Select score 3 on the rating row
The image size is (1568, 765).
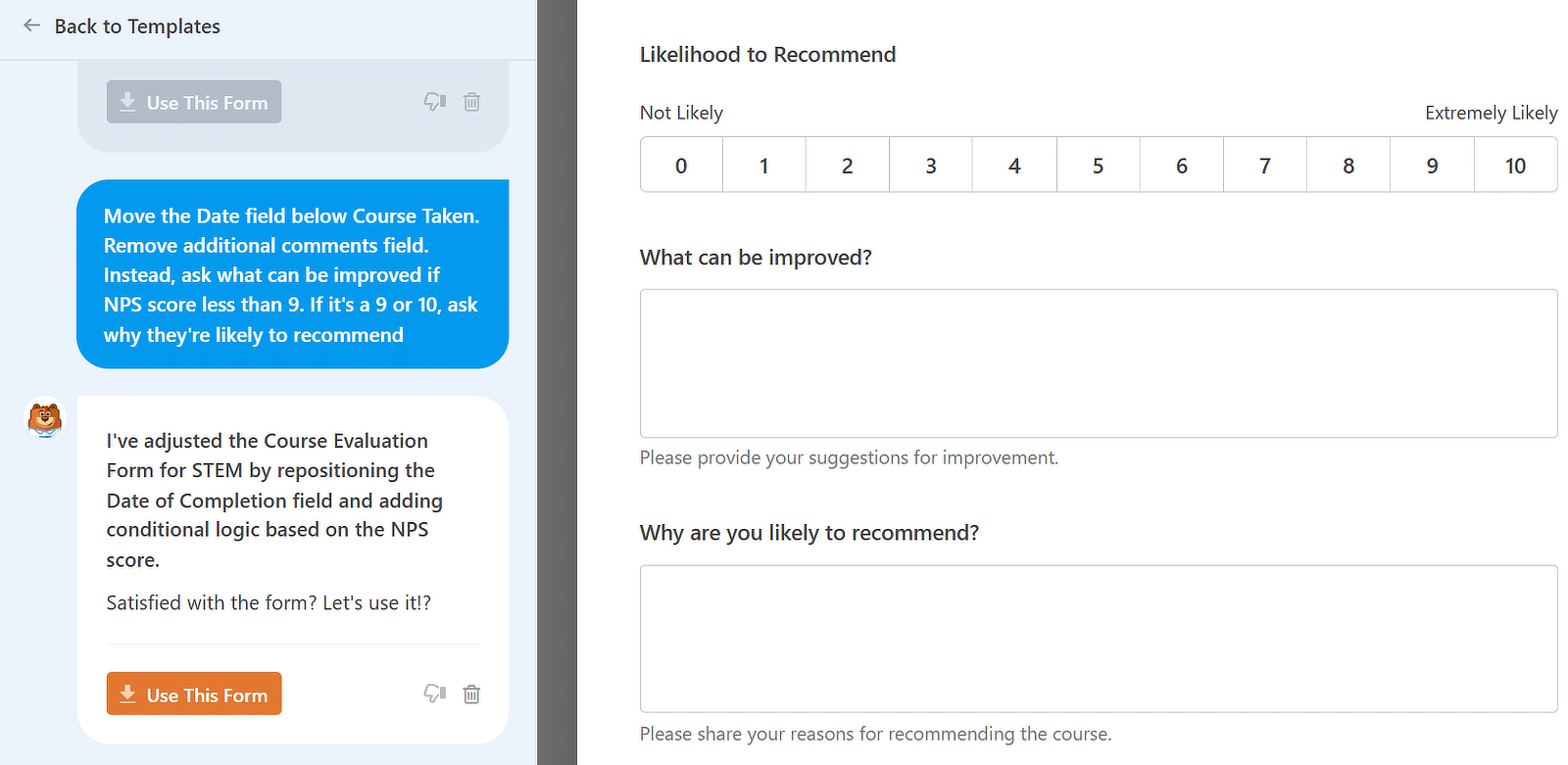pyautogui.click(x=930, y=165)
